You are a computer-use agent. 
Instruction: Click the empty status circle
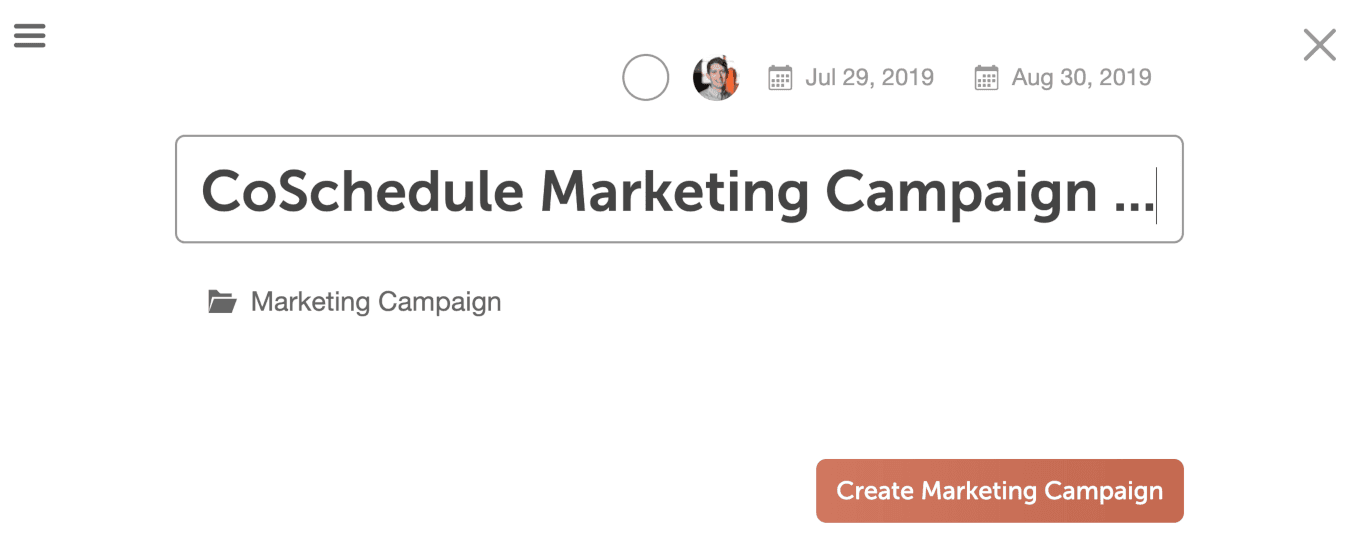(645, 77)
